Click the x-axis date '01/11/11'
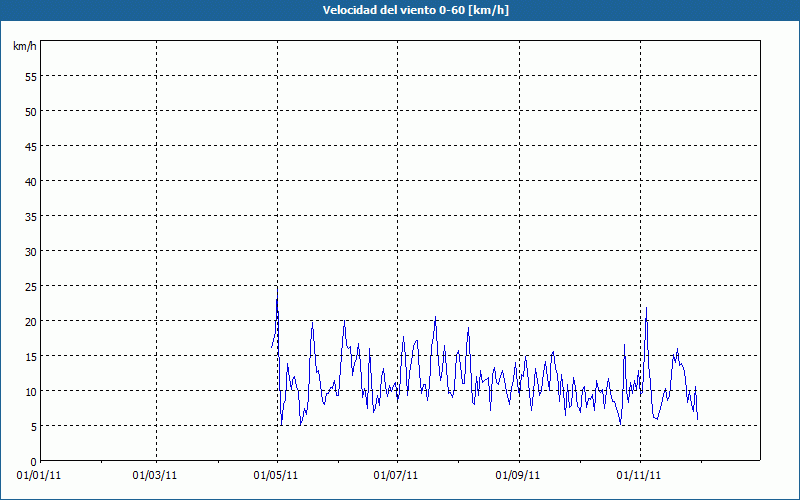This screenshot has height=500, width=800. [x=638, y=476]
